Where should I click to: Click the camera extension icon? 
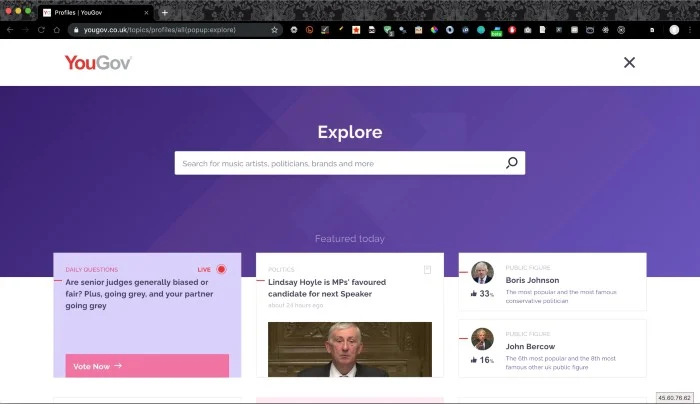528,30
